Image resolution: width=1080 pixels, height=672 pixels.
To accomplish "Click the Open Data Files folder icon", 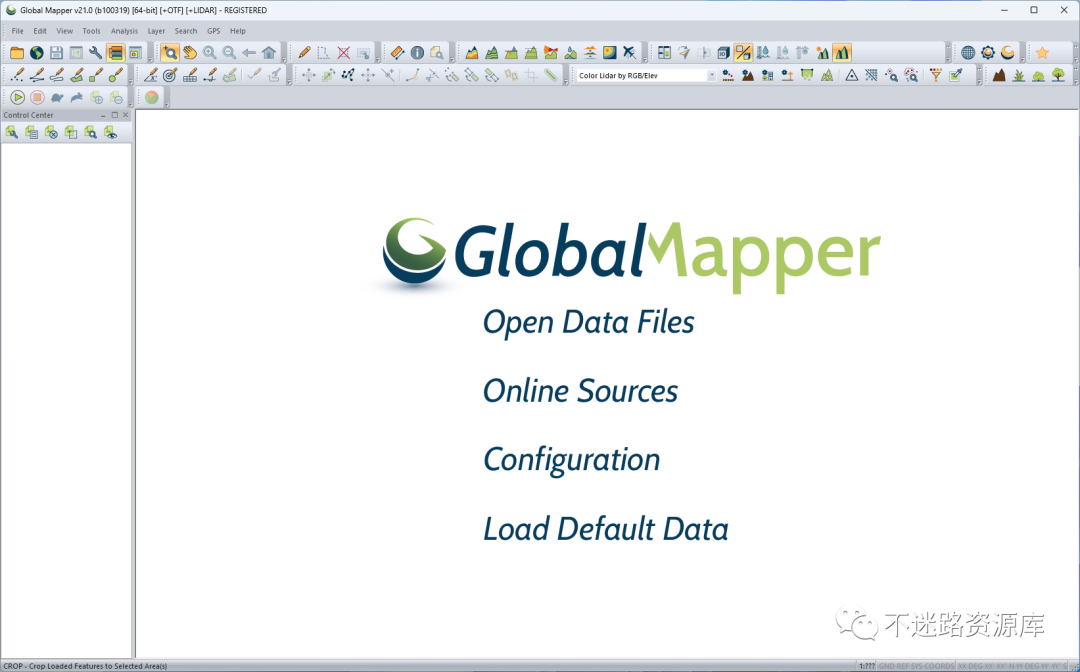I will (x=17, y=53).
